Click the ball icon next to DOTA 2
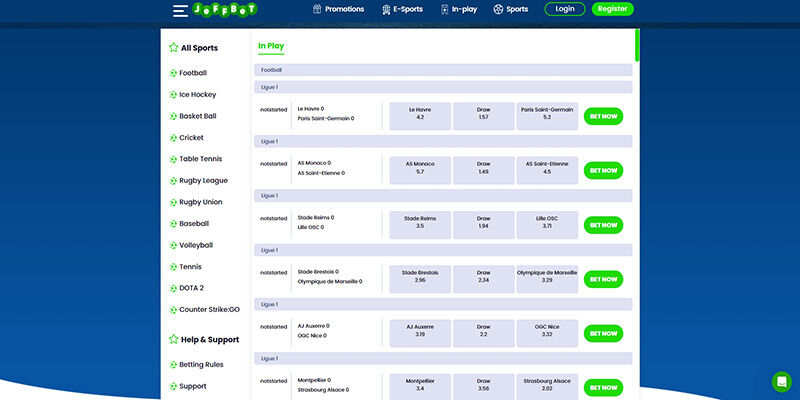 [x=173, y=288]
